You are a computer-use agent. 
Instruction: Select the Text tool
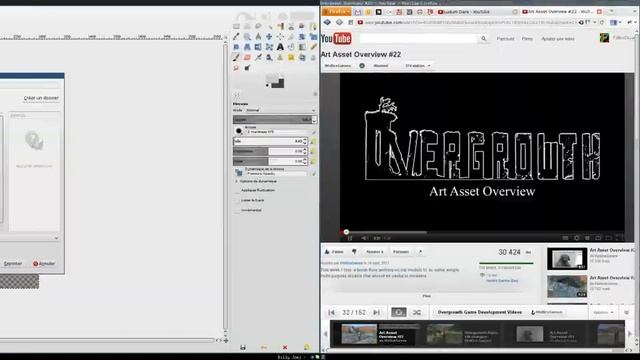pos(280,47)
